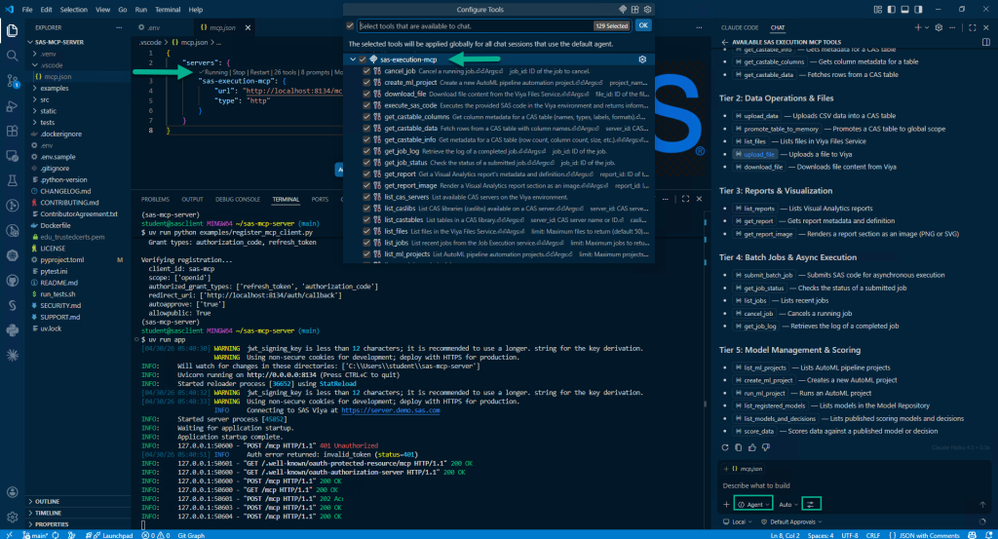
Task: Open the Manage gear in activity bar
Action: point(12,517)
